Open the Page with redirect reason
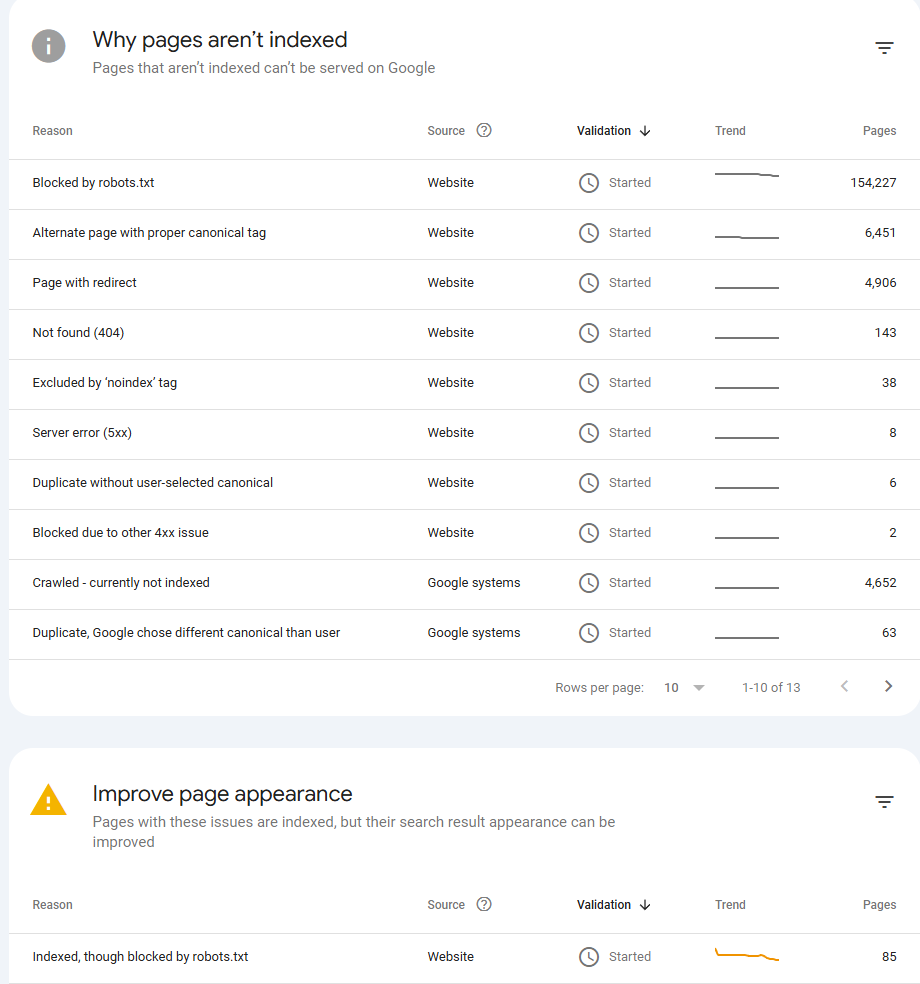Viewport: 920px width, 984px height. tap(85, 283)
